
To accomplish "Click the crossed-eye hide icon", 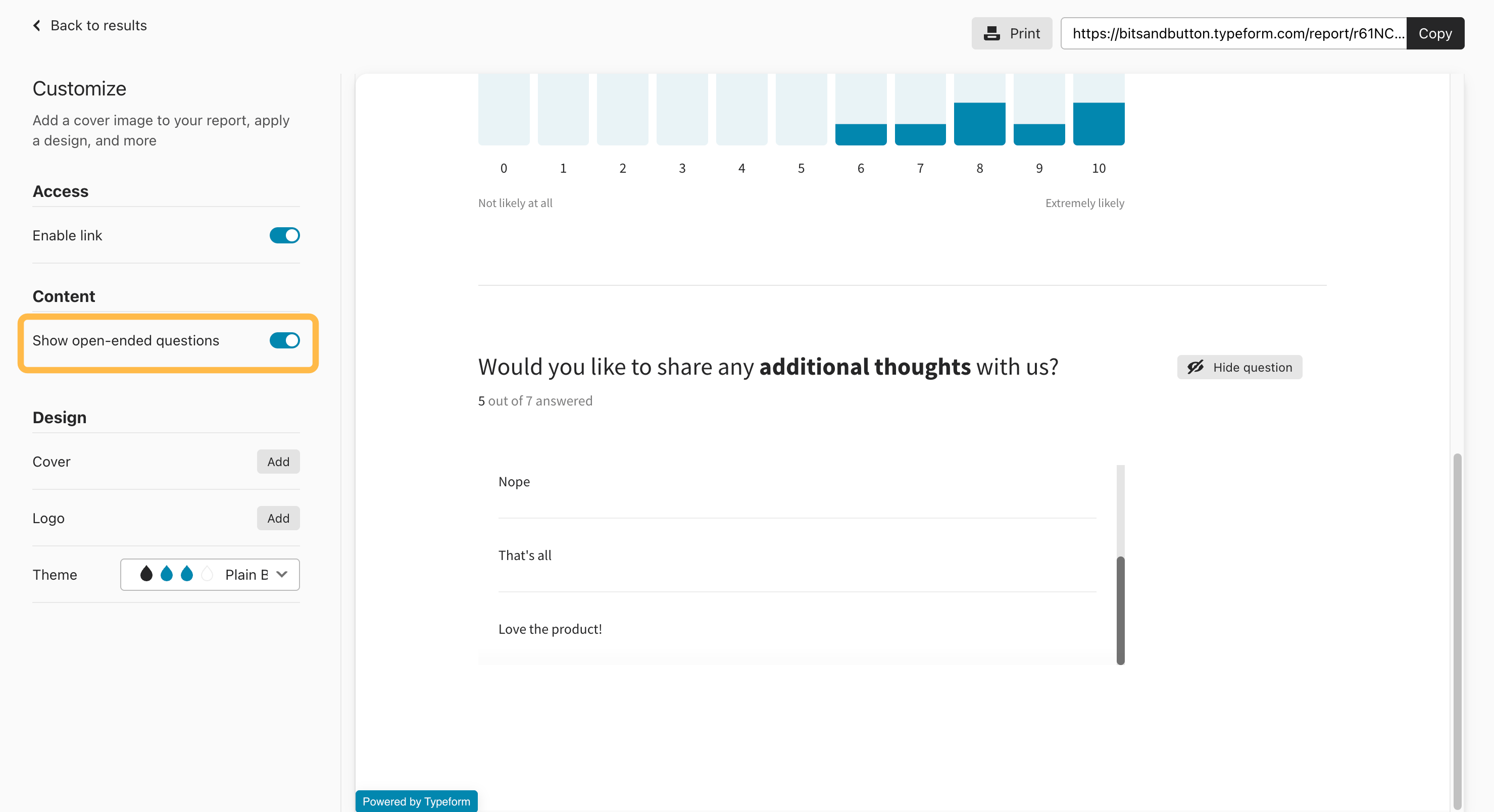I will coord(1196,367).
